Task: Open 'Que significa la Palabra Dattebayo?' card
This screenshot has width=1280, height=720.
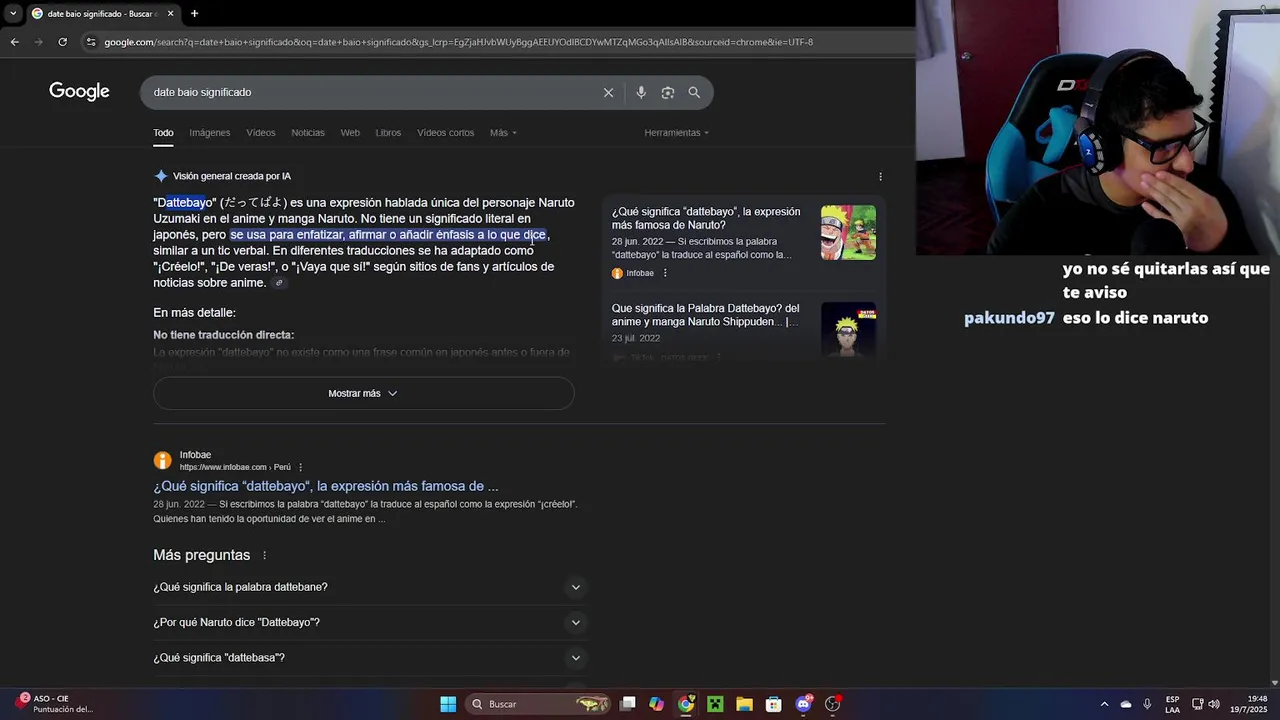Action: coord(706,315)
